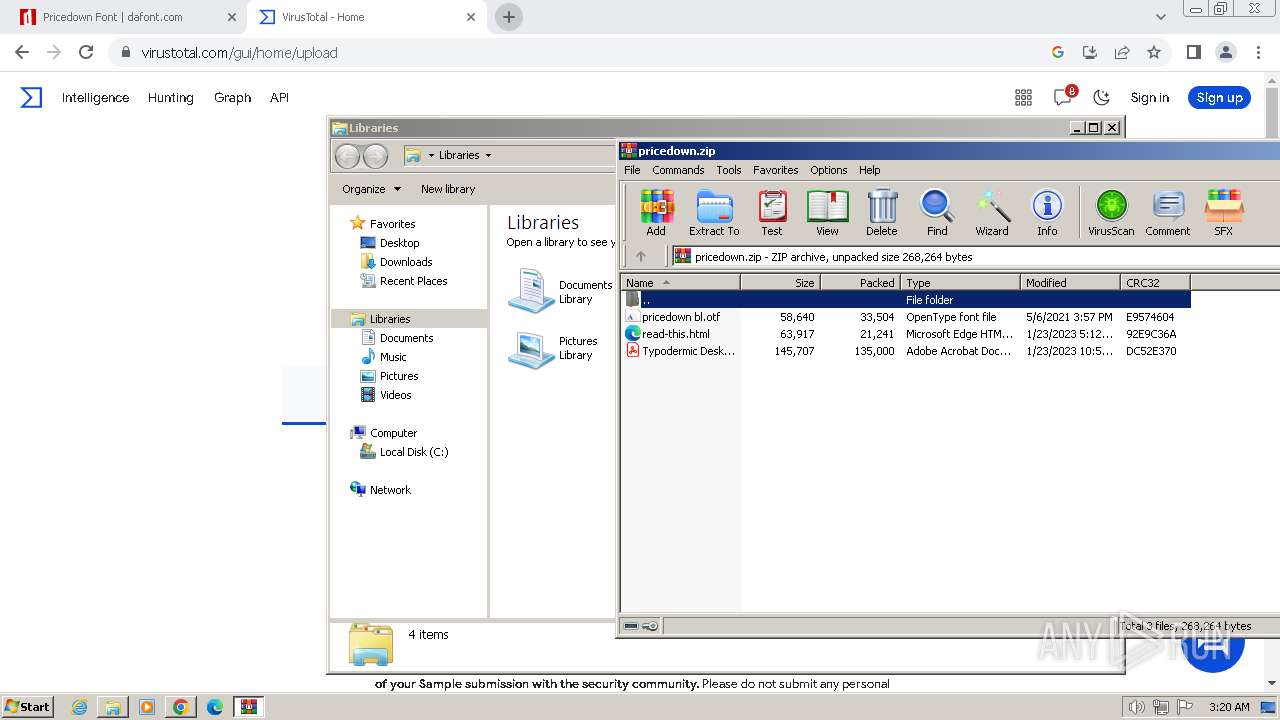This screenshot has width=1280, height=720.
Task: Sort by CRC32 column header
Action: tap(1155, 283)
